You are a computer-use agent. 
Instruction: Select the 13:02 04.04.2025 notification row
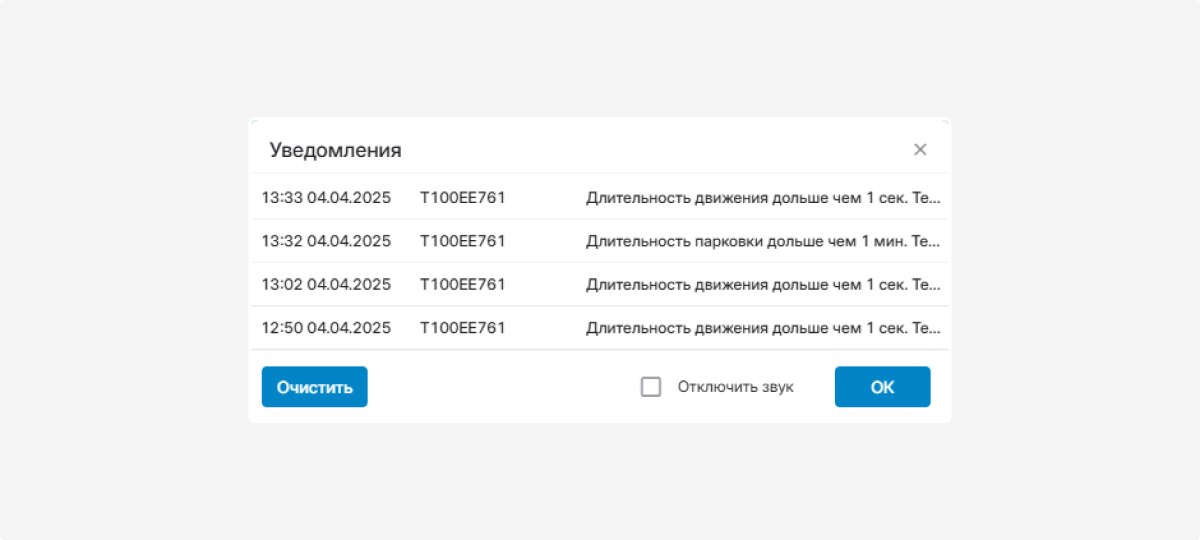600,284
